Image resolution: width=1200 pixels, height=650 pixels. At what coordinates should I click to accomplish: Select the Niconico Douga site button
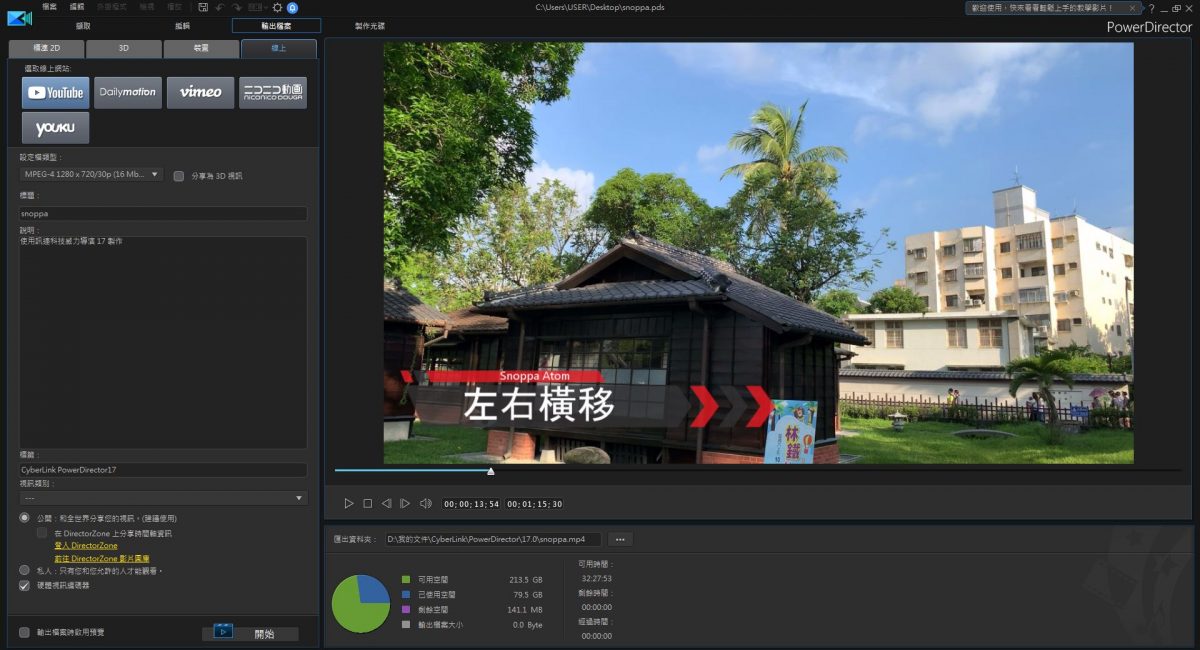pos(273,93)
